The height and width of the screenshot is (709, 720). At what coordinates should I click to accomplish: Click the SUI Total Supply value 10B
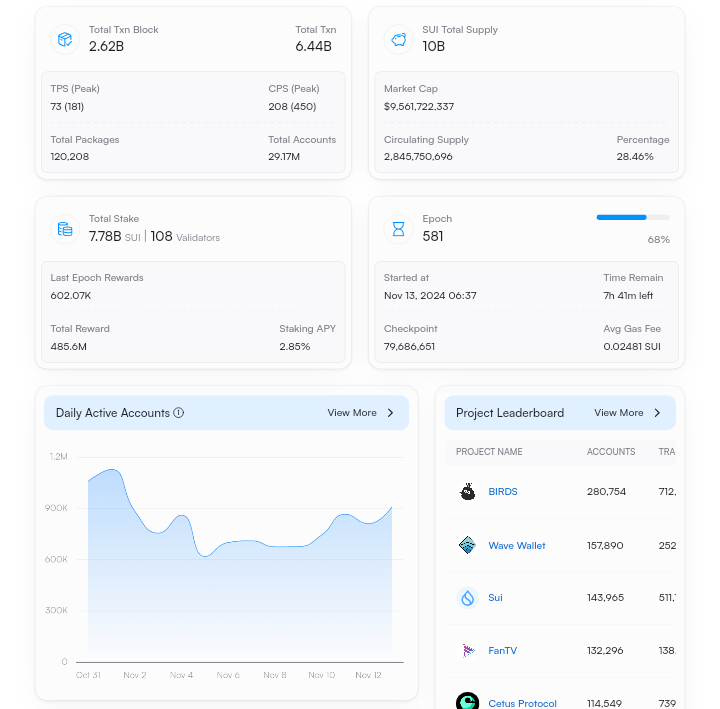(x=433, y=46)
